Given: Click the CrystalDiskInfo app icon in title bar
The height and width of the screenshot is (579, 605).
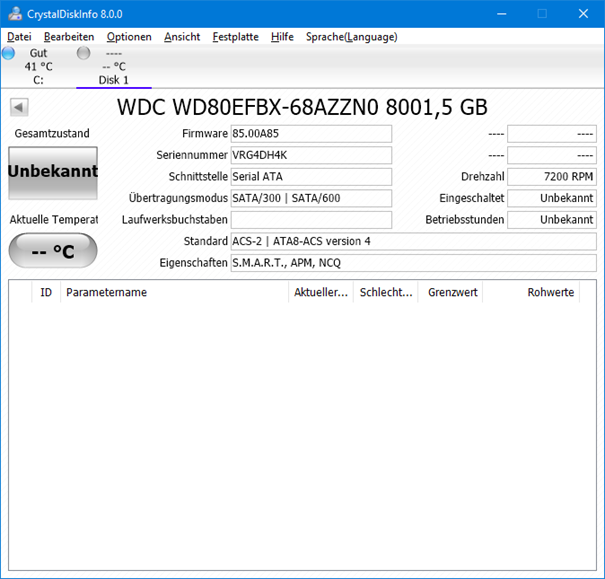Looking at the screenshot, I should [x=15, y=14].
